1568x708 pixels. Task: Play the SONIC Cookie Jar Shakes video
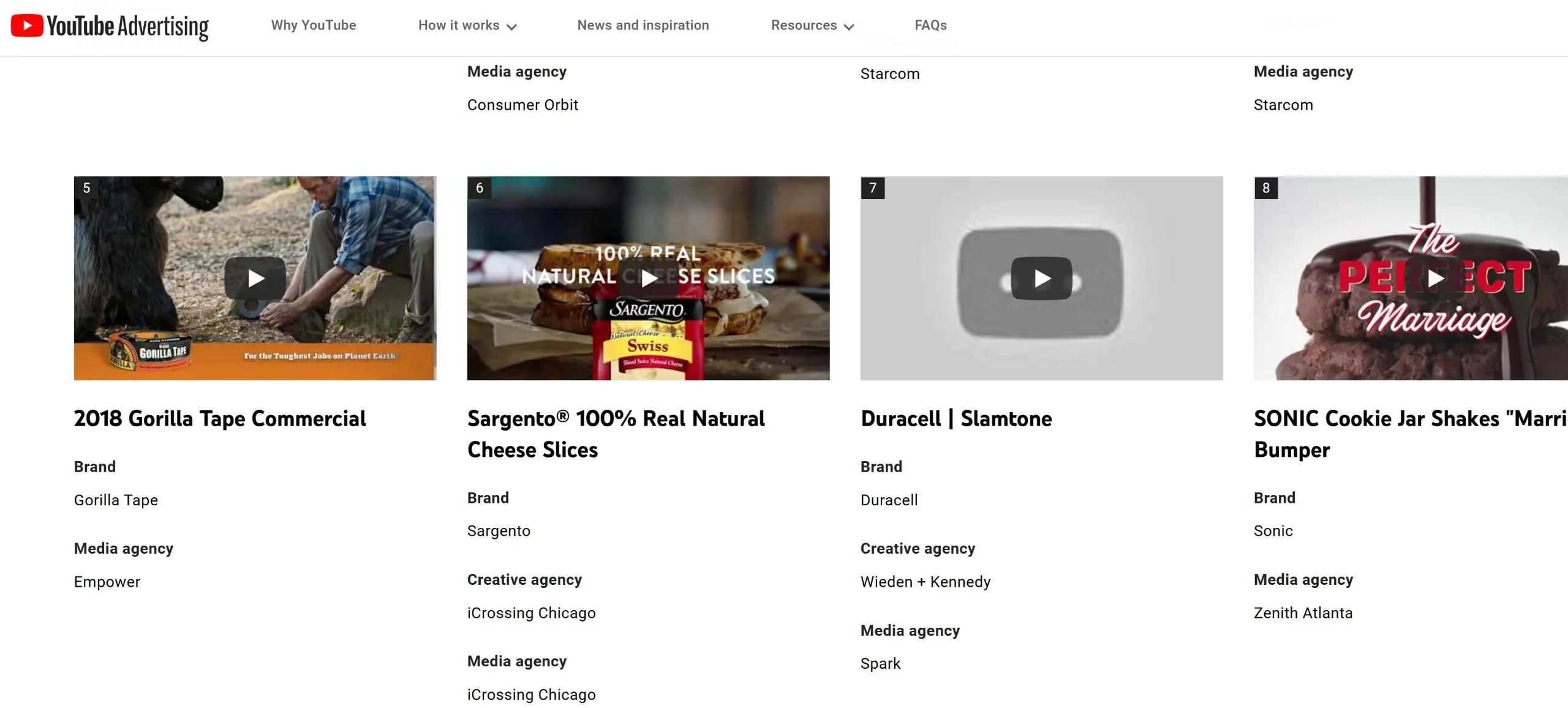(1435, 279)
